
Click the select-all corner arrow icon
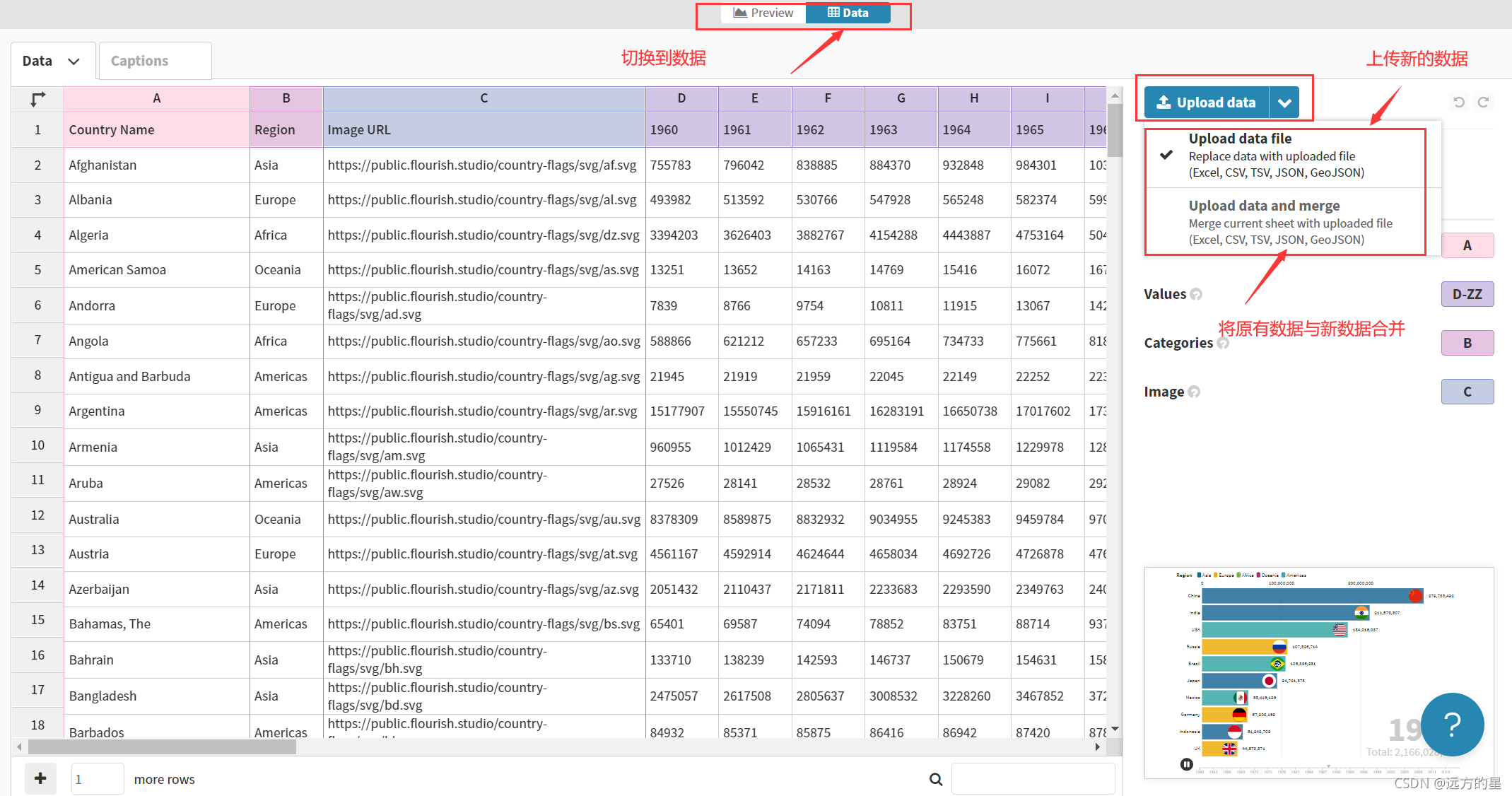pos(38,99)
